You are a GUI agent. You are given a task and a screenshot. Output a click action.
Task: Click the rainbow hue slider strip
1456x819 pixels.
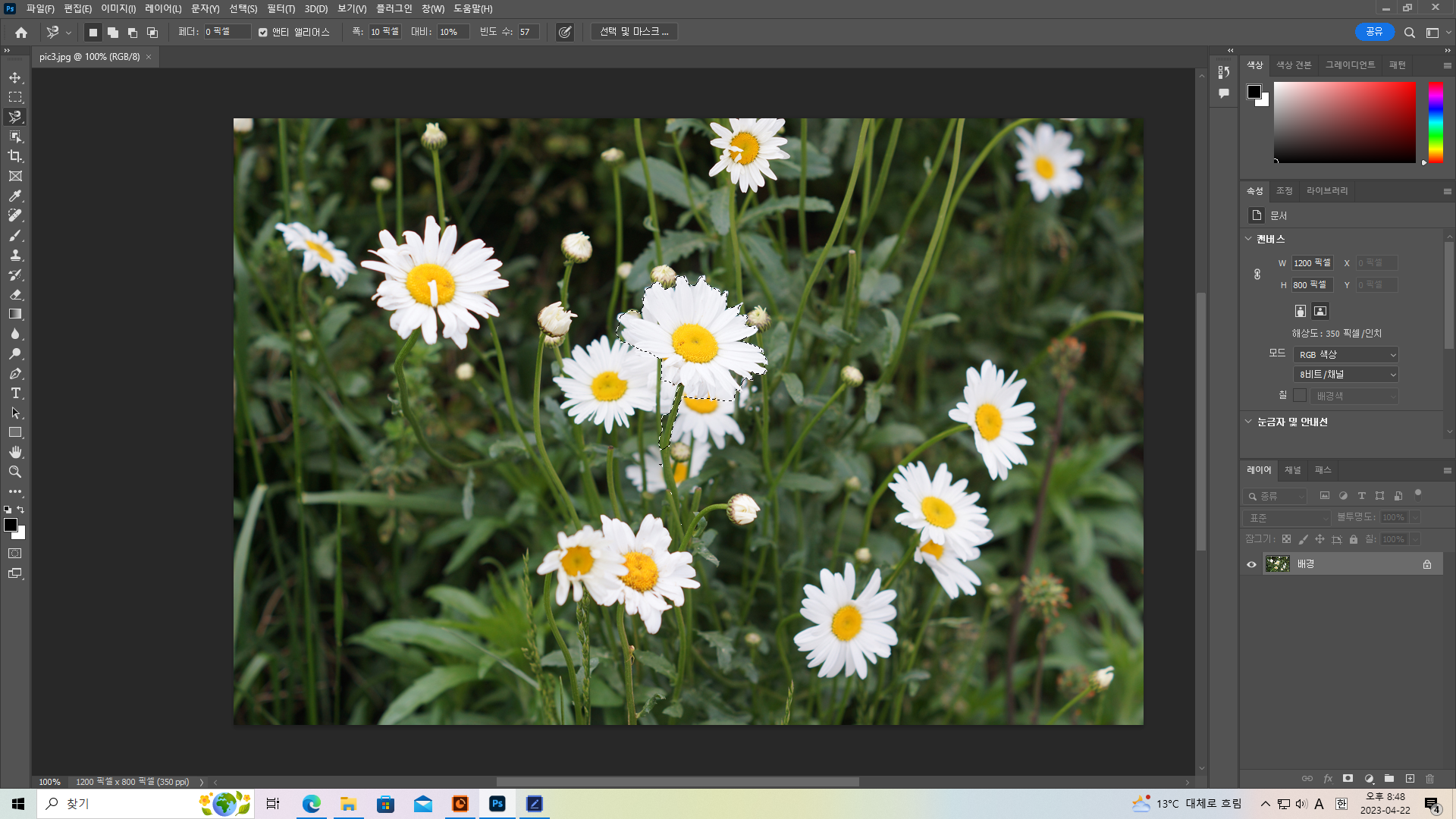pos(1436,122)
